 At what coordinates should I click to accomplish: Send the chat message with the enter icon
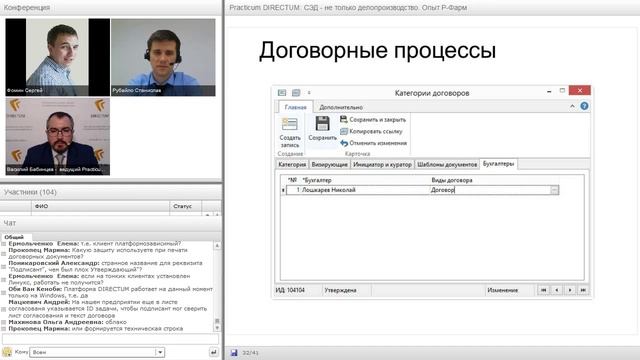pyautogui.click(x=213, y=352)
